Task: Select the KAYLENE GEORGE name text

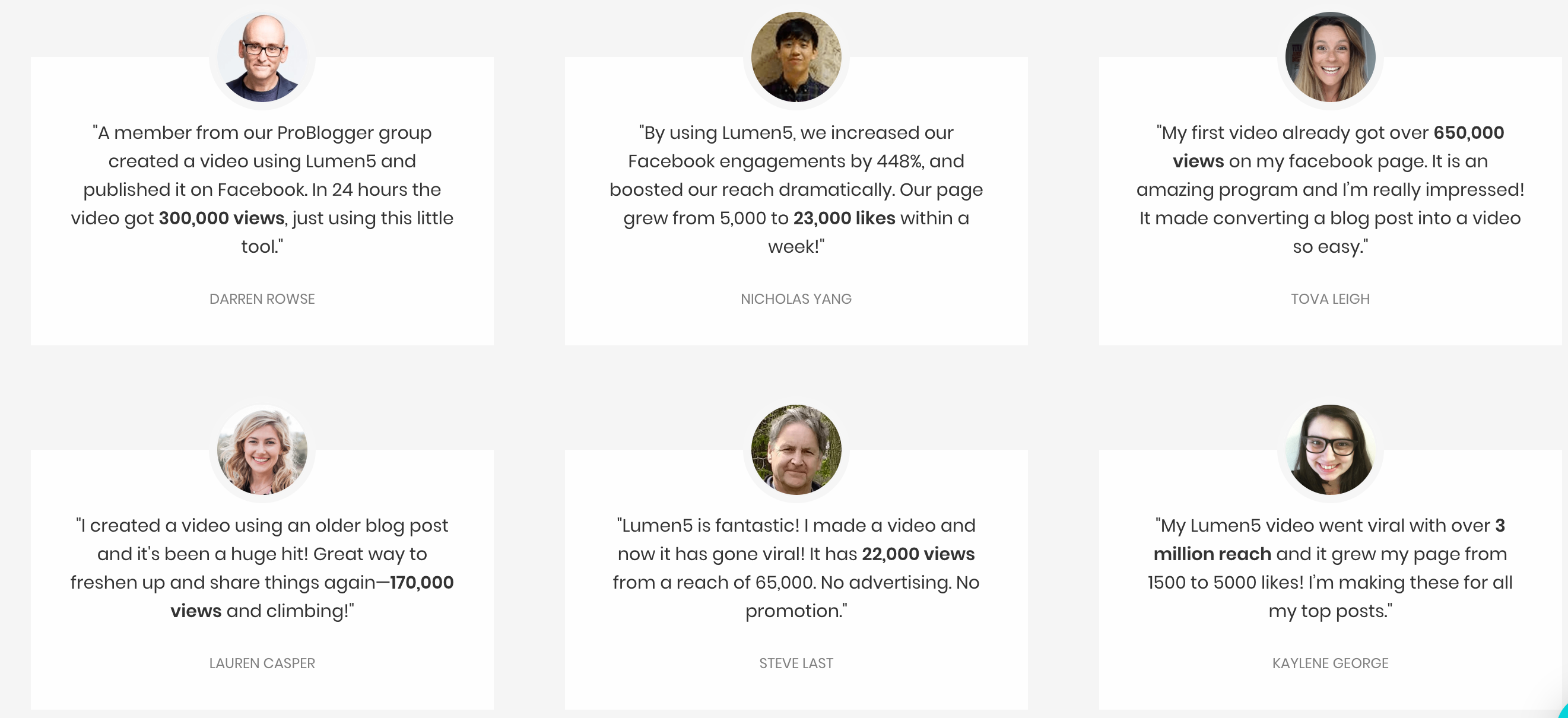Action: click(x=1330, y=663)
